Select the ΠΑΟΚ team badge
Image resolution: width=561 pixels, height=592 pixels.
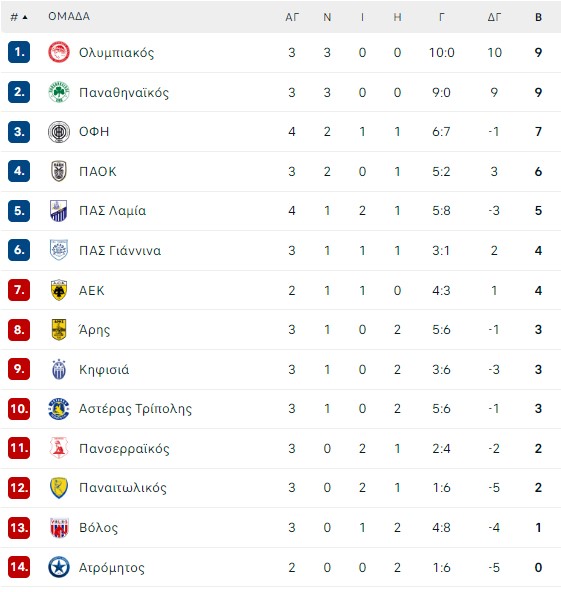[x=59, y=171]
